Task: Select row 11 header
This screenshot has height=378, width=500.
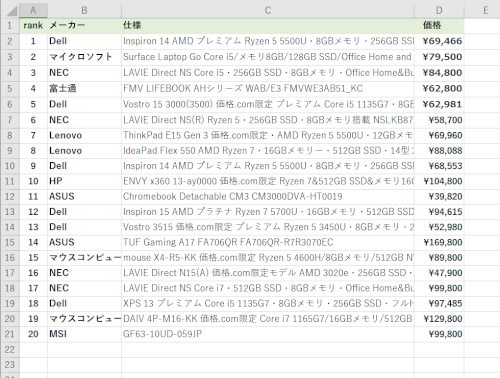Action: pos(10,181)
